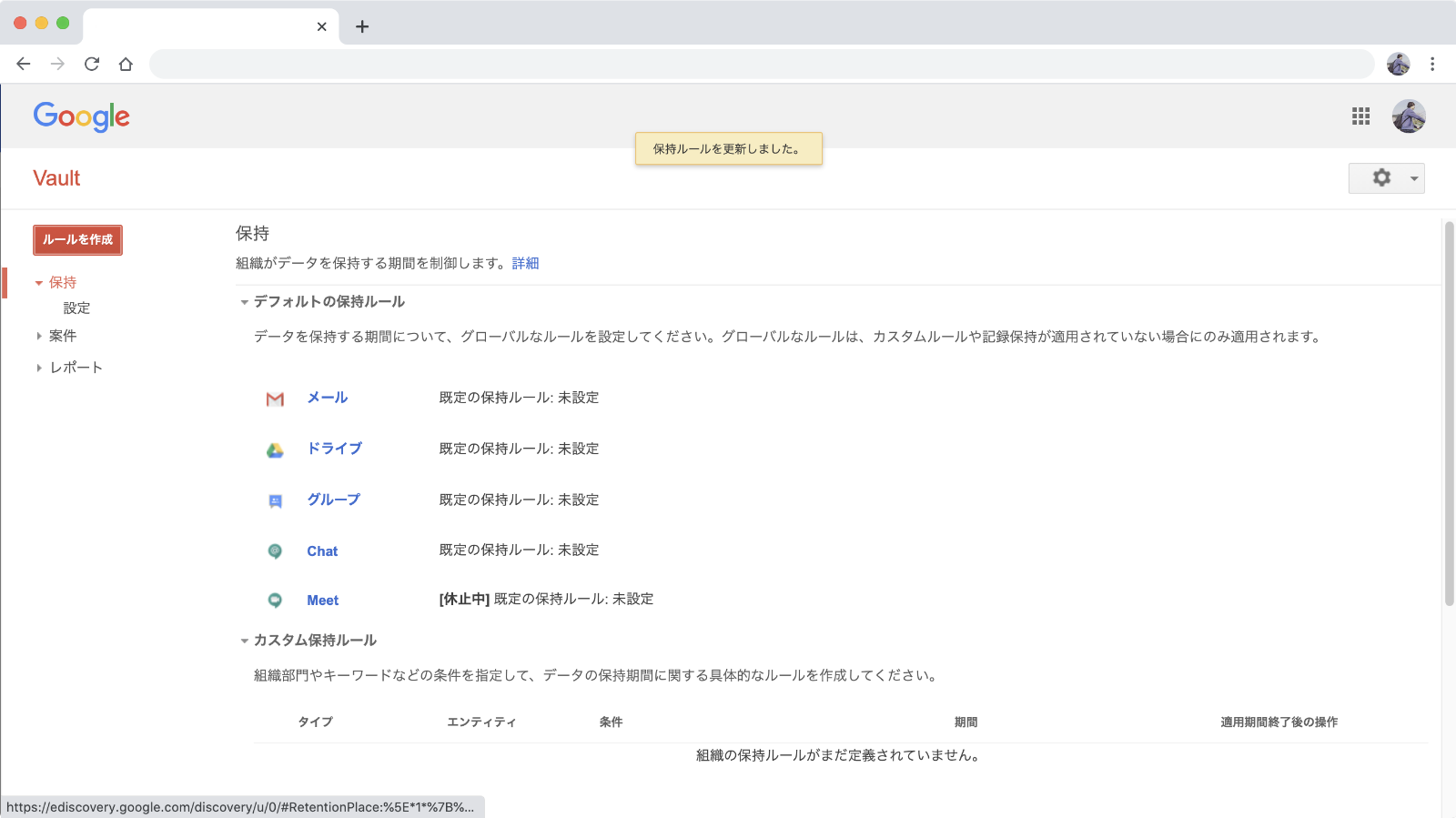Image resolution: width=1456 pixels, height=818 pixels.
Task: Collapse the 保持 sidebar tree arrow
Action: [39, 283]
